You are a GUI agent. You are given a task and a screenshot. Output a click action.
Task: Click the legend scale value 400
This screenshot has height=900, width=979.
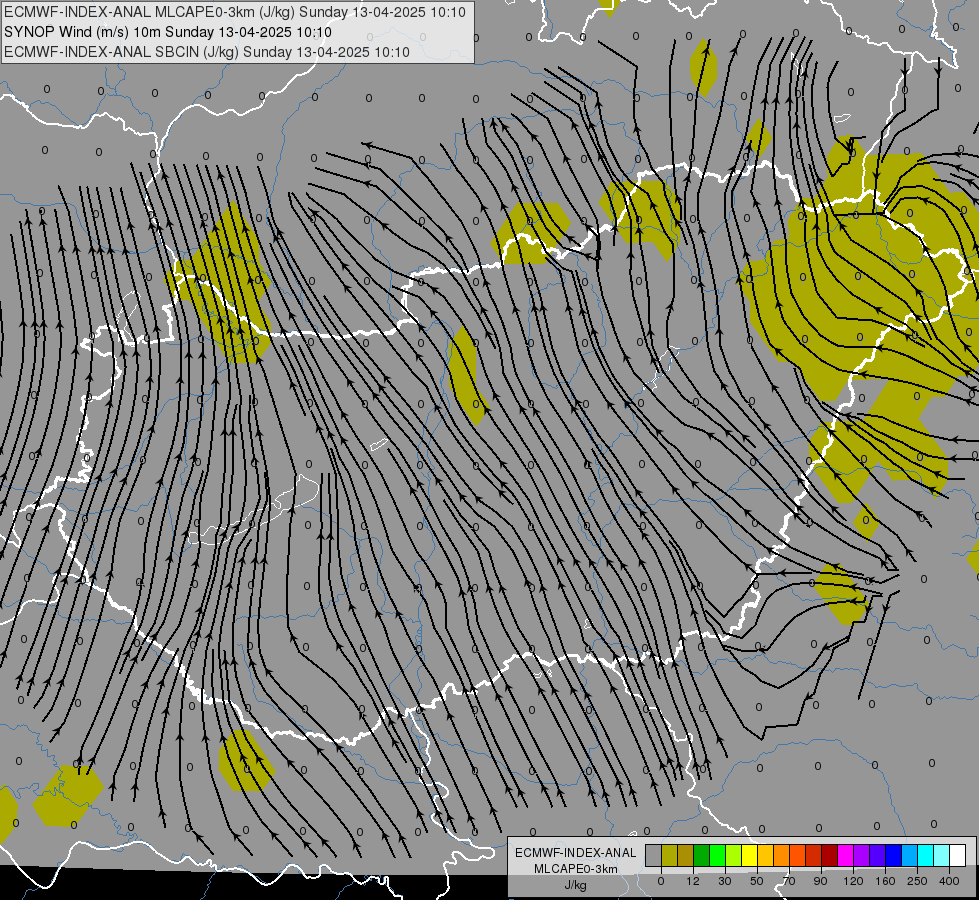click(949, 881)
